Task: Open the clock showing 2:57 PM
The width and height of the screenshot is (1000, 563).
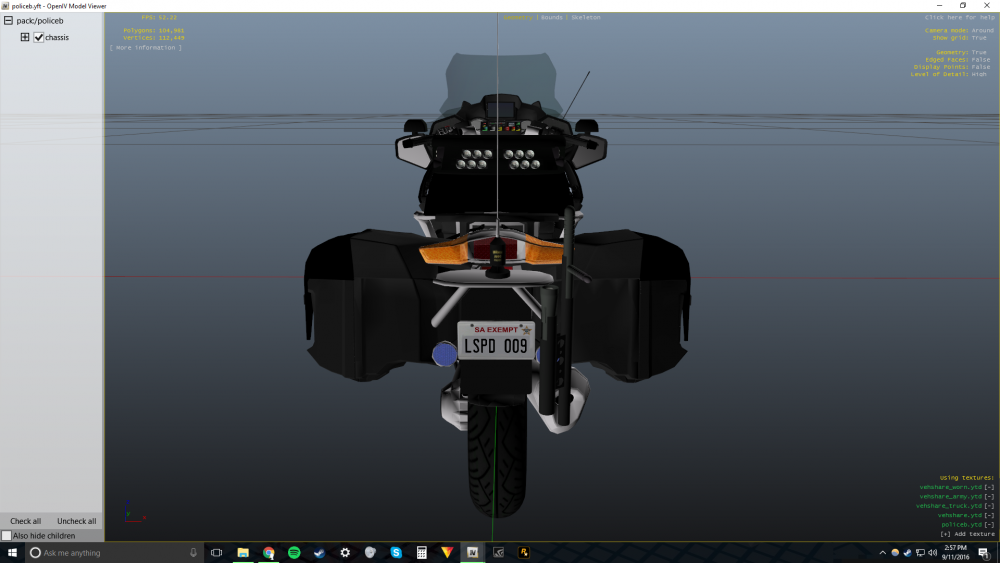Action: pyautogui.click(x=955, y=553)
